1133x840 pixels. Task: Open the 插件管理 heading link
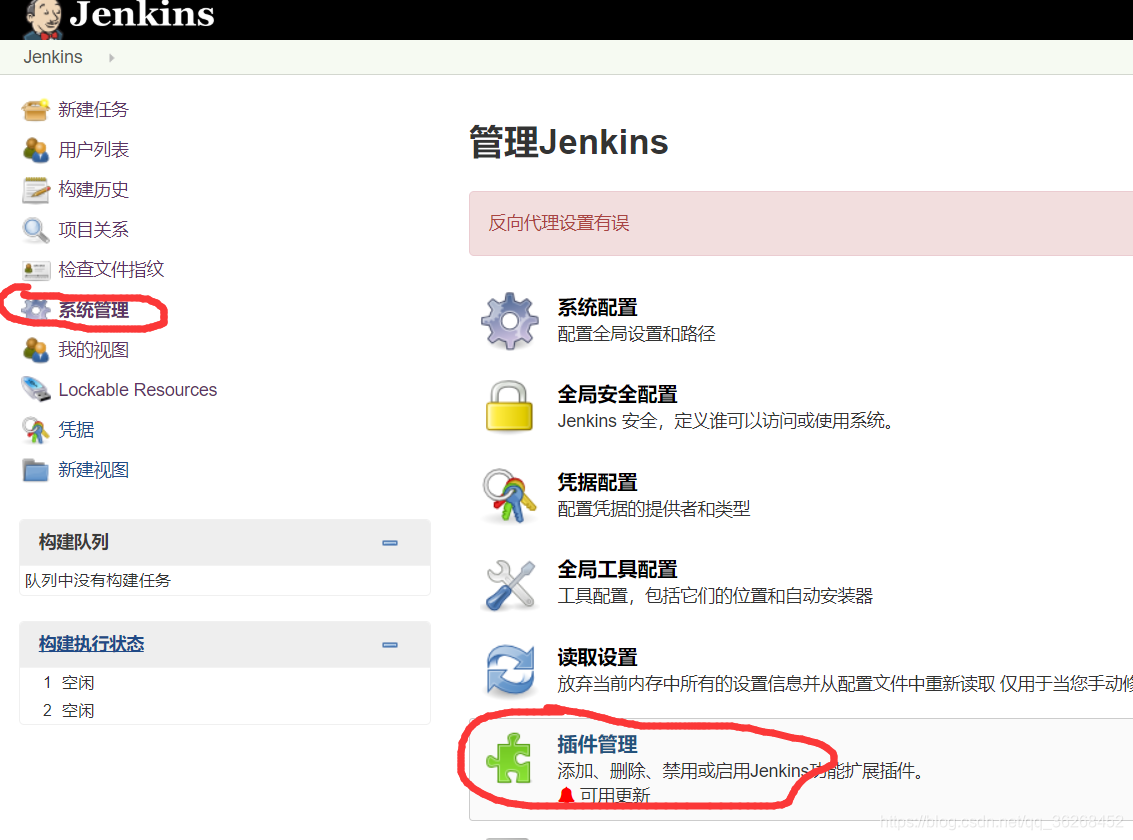(598, 745)
